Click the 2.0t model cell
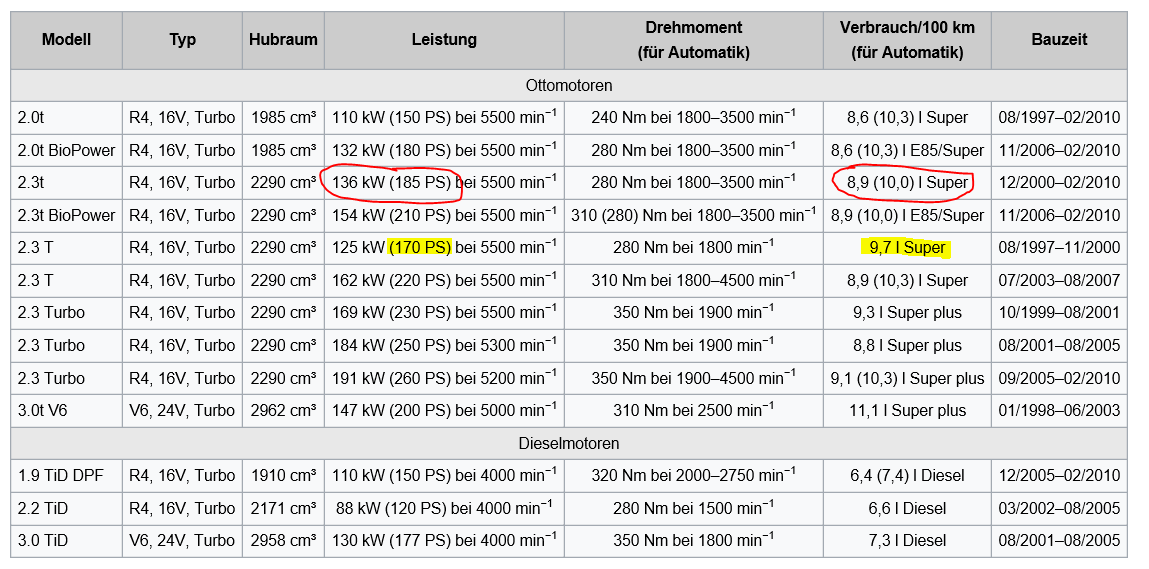The image size is (1149, 569). (x=67, y=118)
